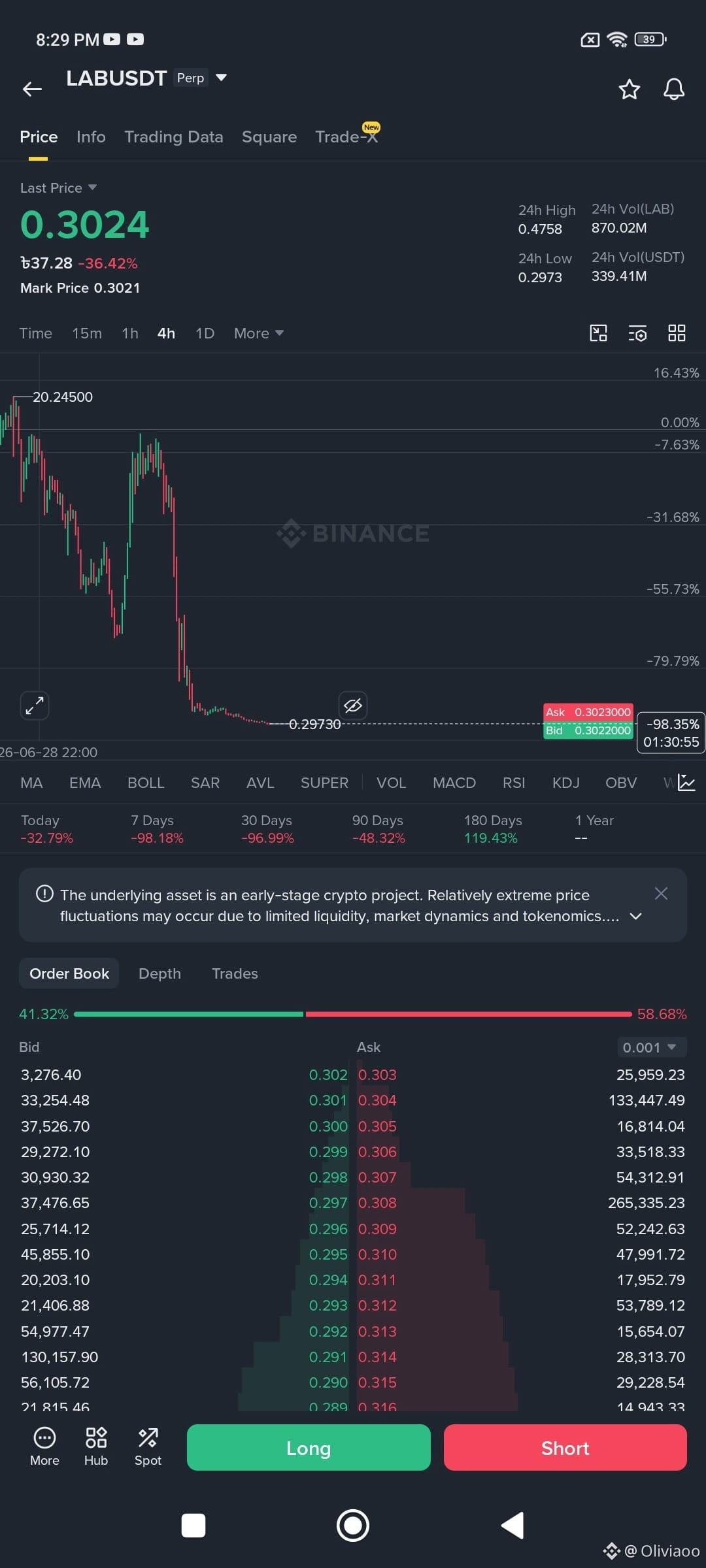Toggle the SUPER indicator
The width and height of the screenshot is (706, 1568).
(x=324, y=783)
